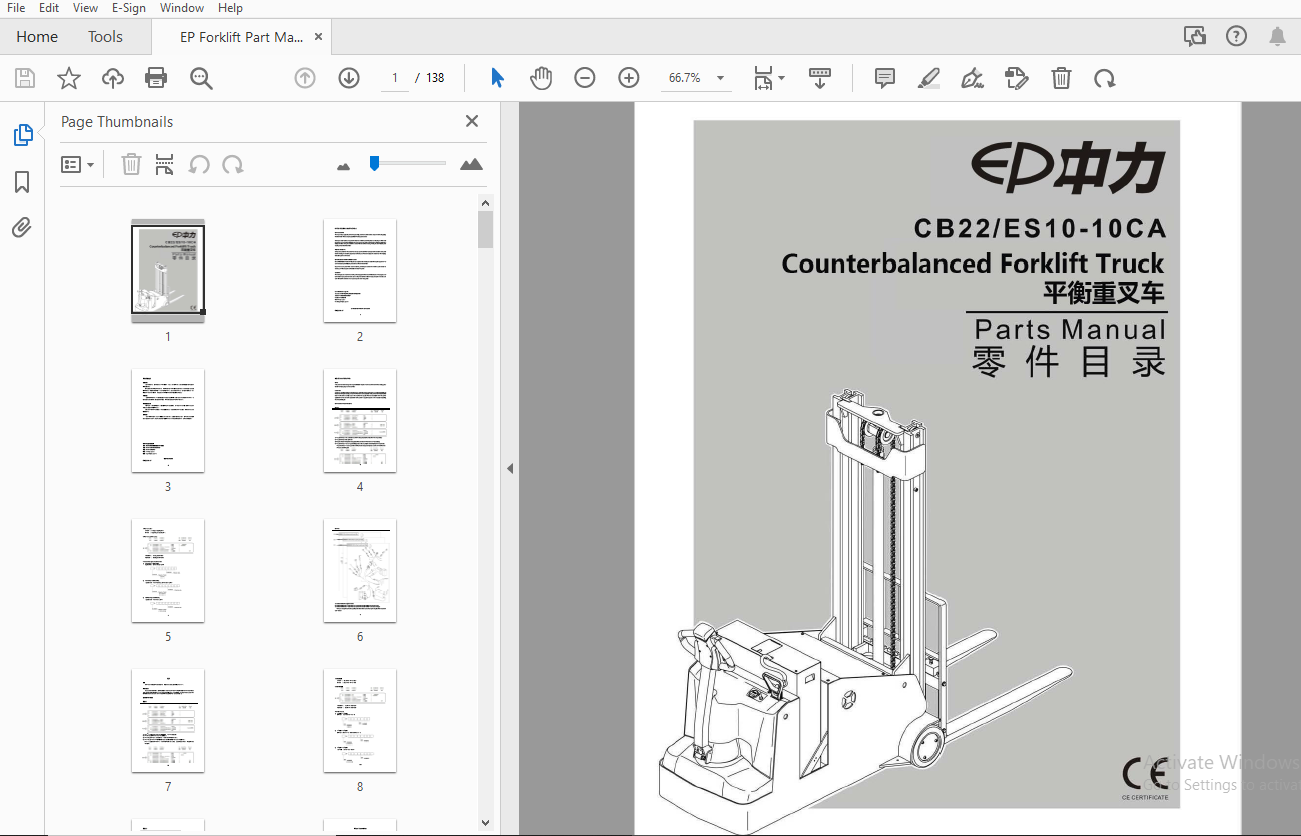Collapse the navigation pane arrow
Screen dimensions: 1301x836
pos(510,468)
